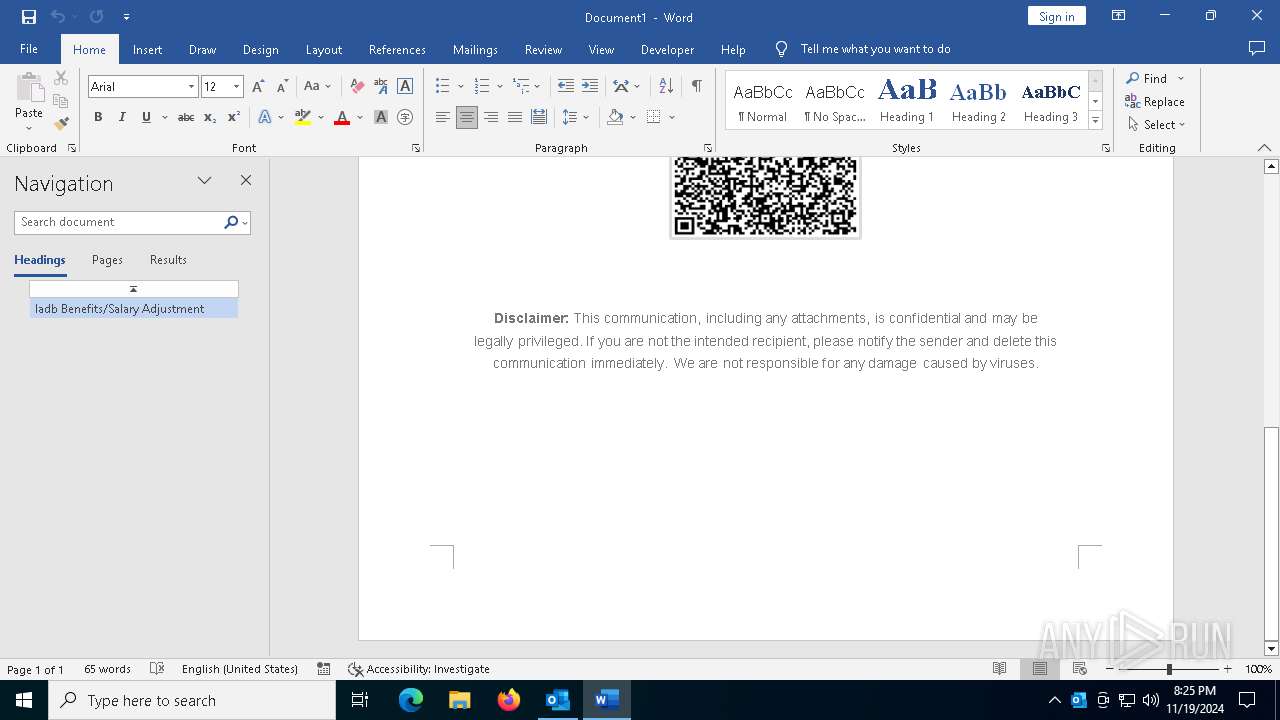Viewport: 1280px width, 720px height.
Task: Open the Ribbon Display Options icon
Action: [x=1119, y=16]
